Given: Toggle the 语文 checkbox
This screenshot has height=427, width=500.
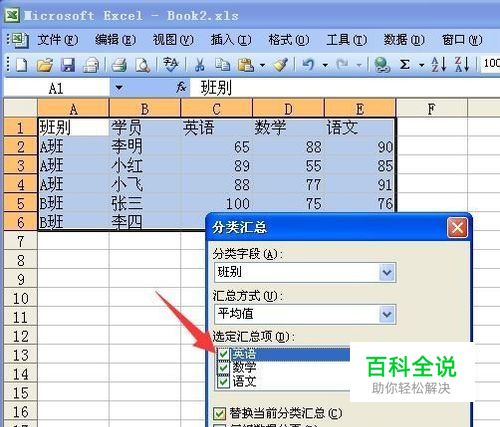Looking at the screenshot, I should (223, 382).
